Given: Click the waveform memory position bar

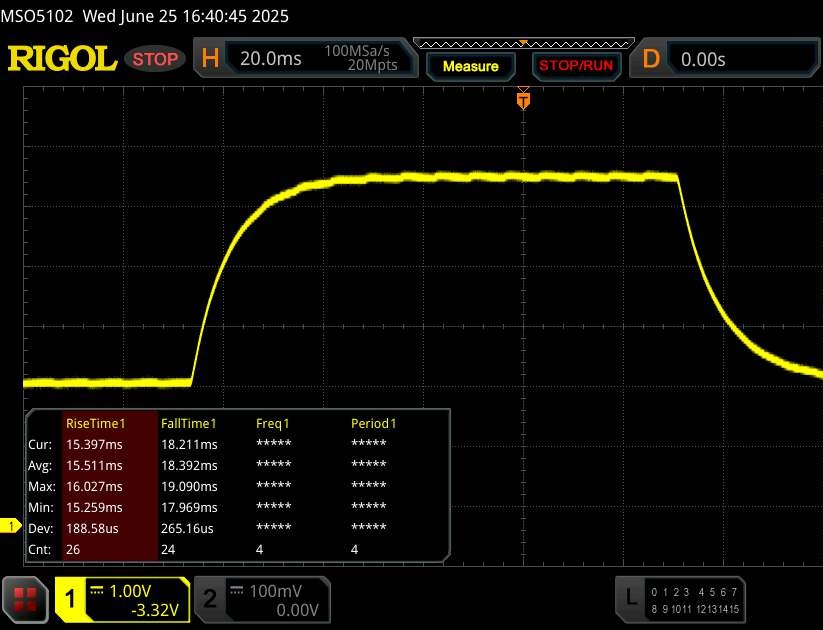Looking at the screenshot, I should (x=524, y=44).
